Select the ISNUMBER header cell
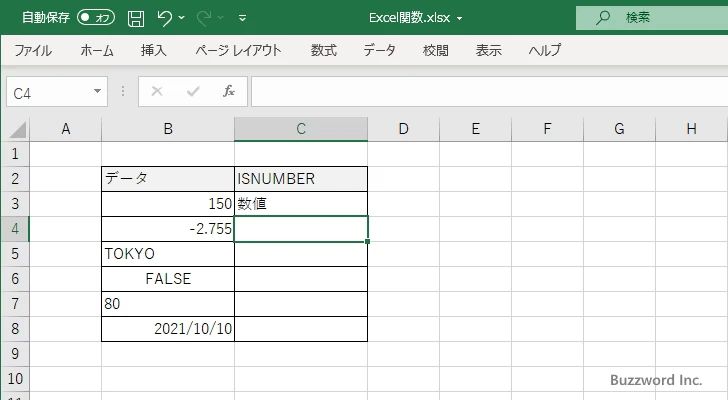This screenshot has height=400, width=728. click(x=301, y=179)
